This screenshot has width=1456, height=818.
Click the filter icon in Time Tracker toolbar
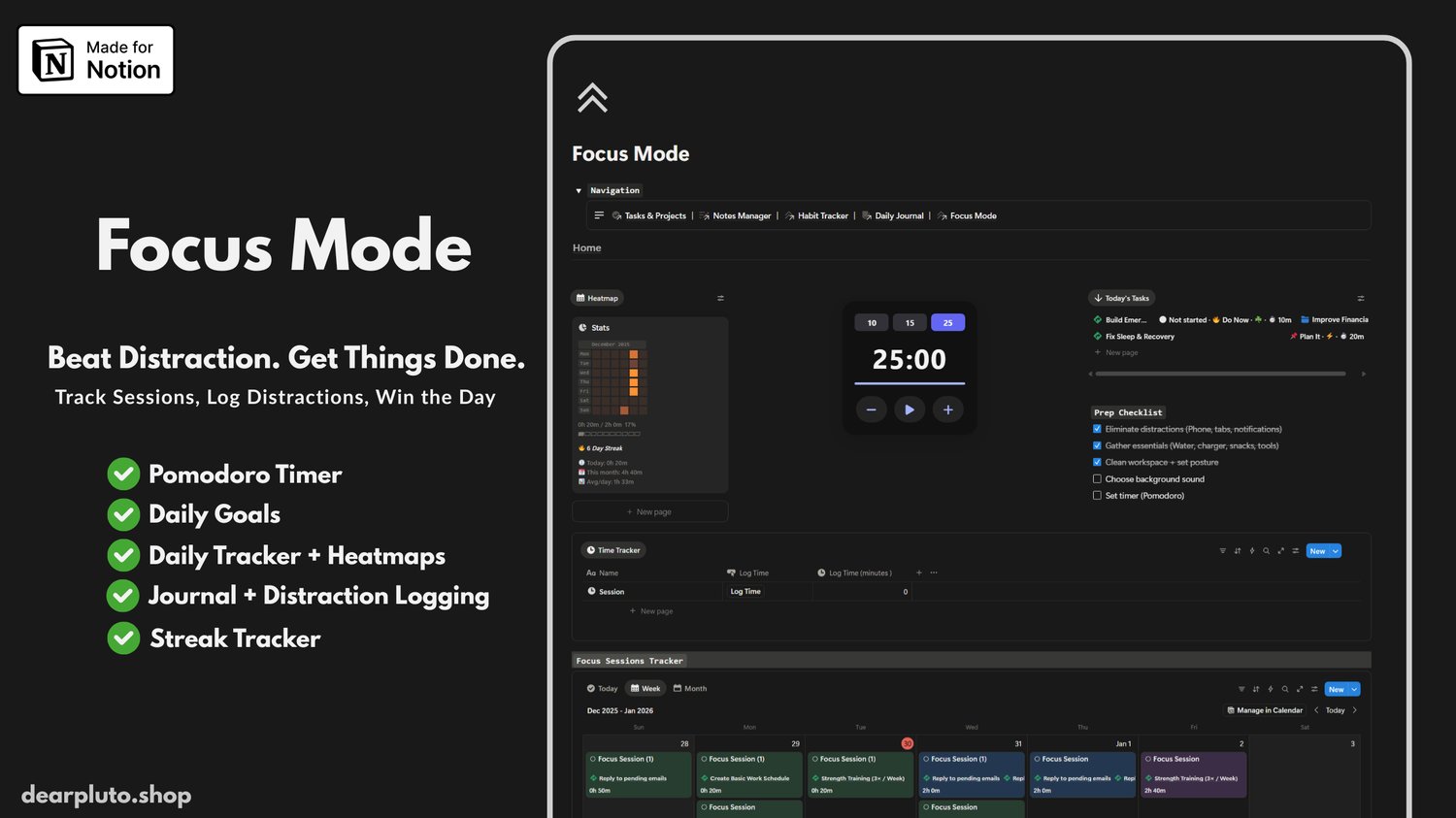[1223, 551]
